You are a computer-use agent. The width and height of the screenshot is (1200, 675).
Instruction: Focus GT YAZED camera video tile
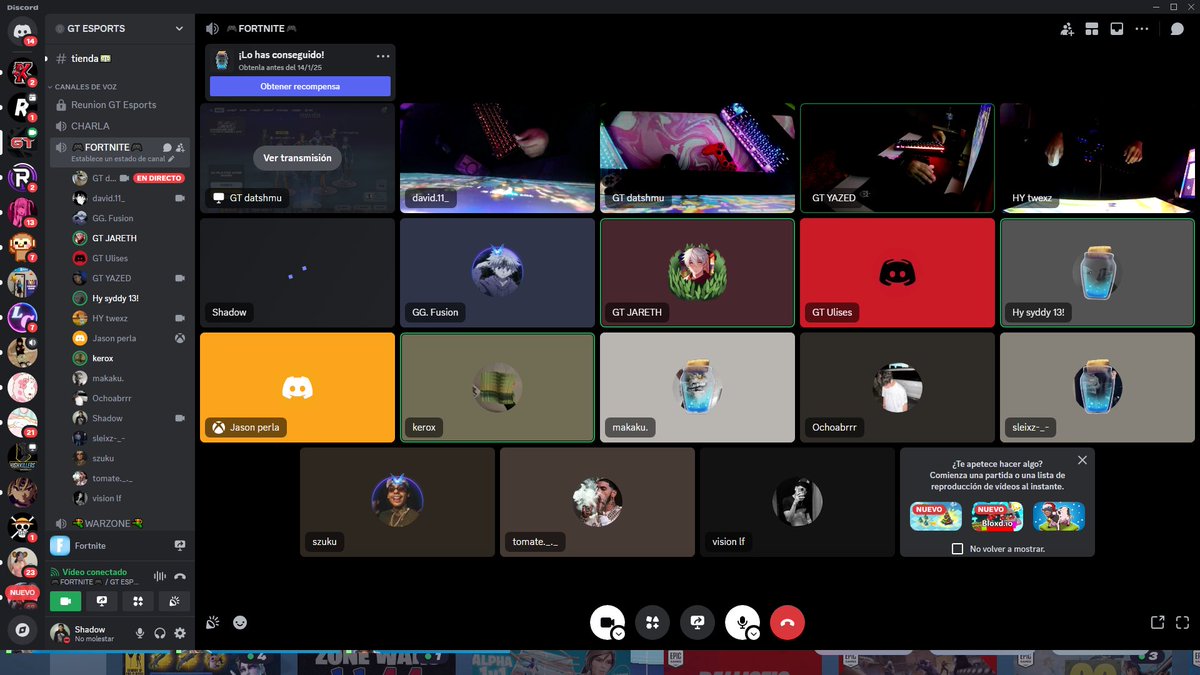897,158
